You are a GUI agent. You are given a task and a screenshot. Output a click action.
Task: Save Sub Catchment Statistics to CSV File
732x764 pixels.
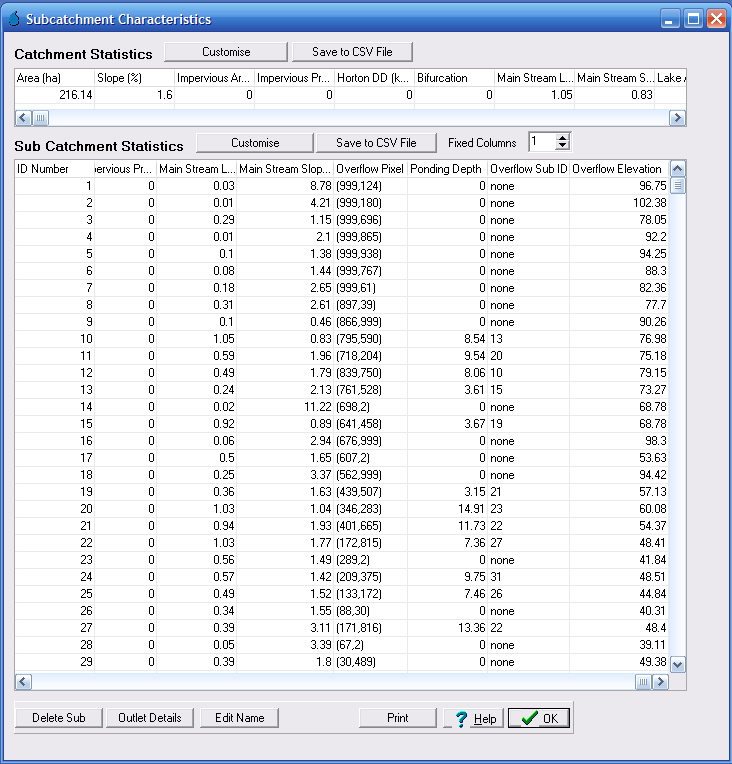coord(376,143)
